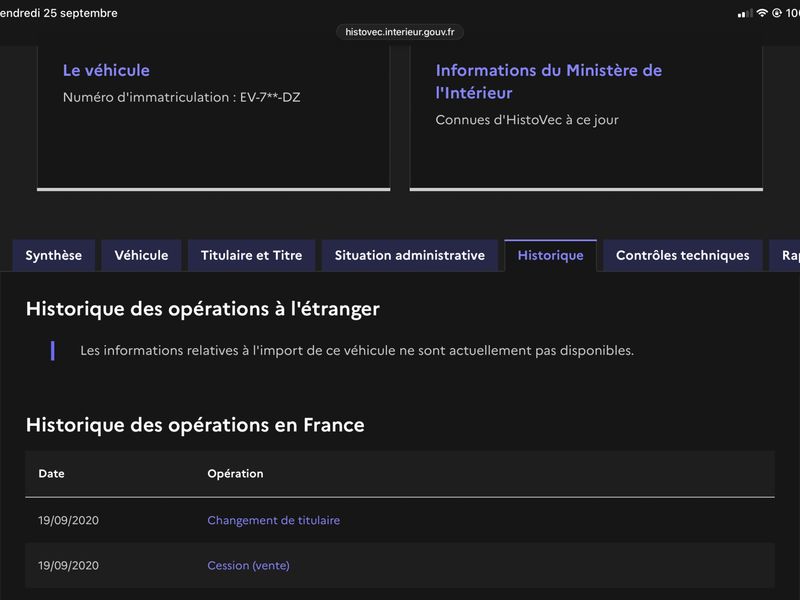Screen dimensions: 800x600
Task: Switch to the Véhicule tab
Action: click(x=141, y=255)
